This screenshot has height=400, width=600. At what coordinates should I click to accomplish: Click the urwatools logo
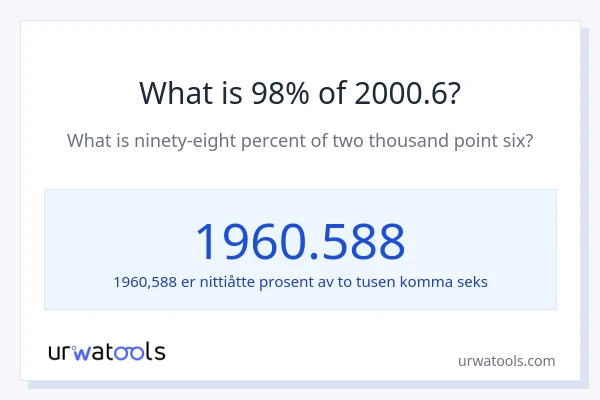coord(107,351)
